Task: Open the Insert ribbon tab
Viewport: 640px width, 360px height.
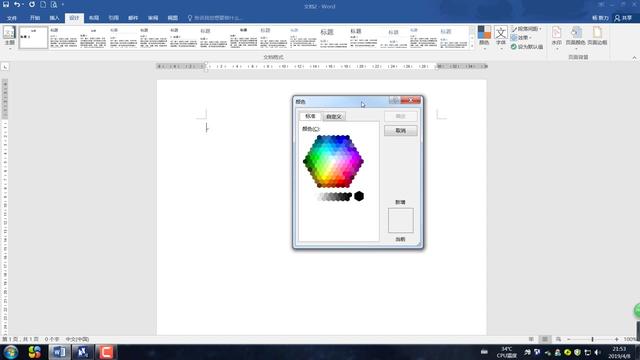Action: point(54,18)
